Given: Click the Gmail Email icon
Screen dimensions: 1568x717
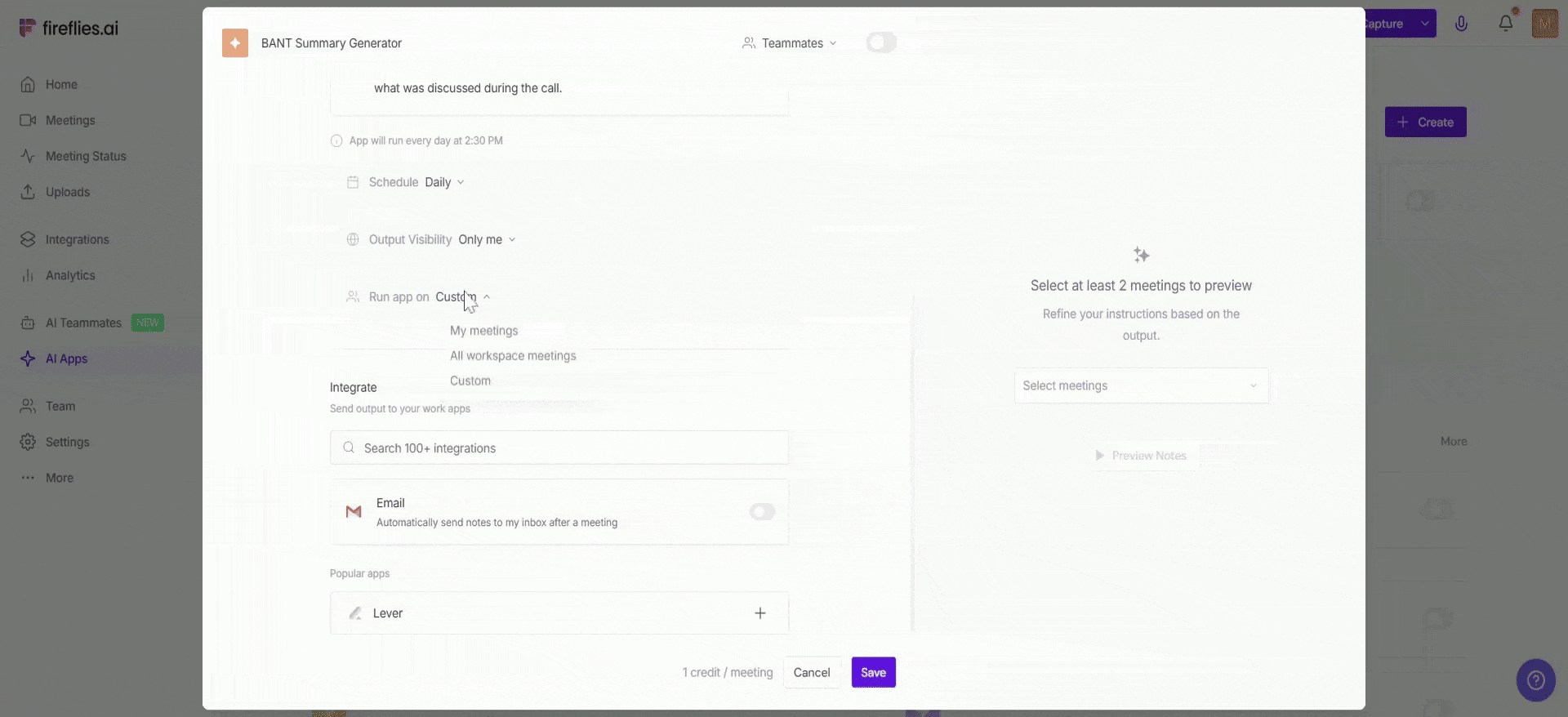Looking at the screenshot, I should [354, 512].
